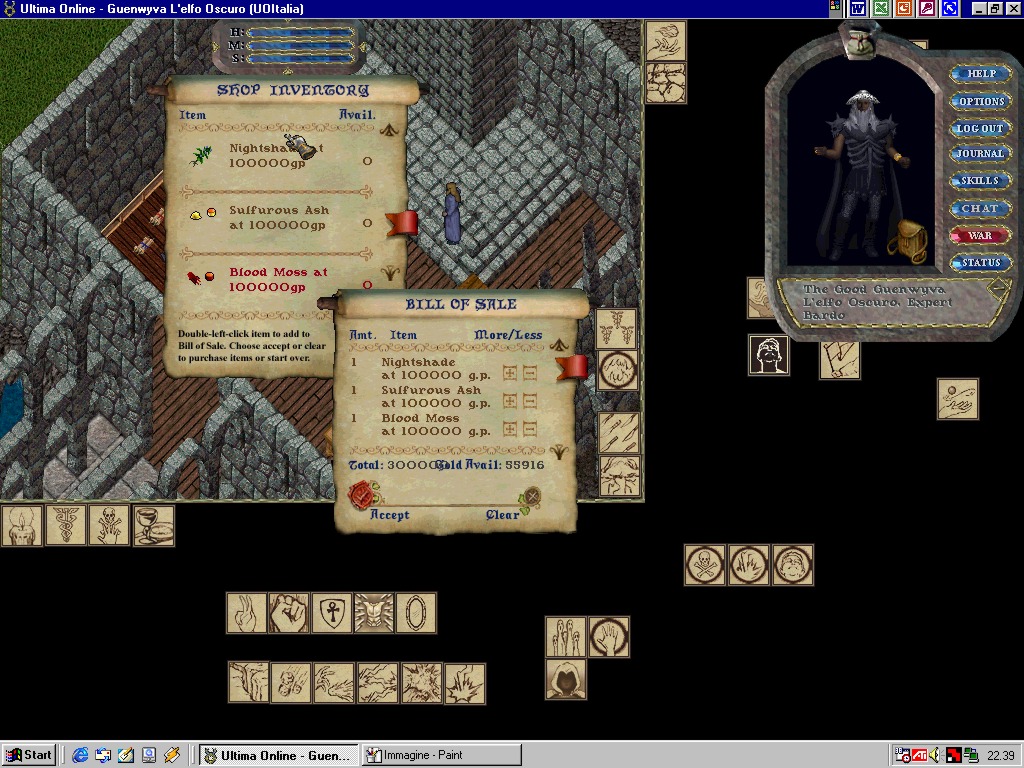This screenshot has height=768, width=1024.
Task: Click the skull and skeletal hand spell icon
Action: coord(110,526)
